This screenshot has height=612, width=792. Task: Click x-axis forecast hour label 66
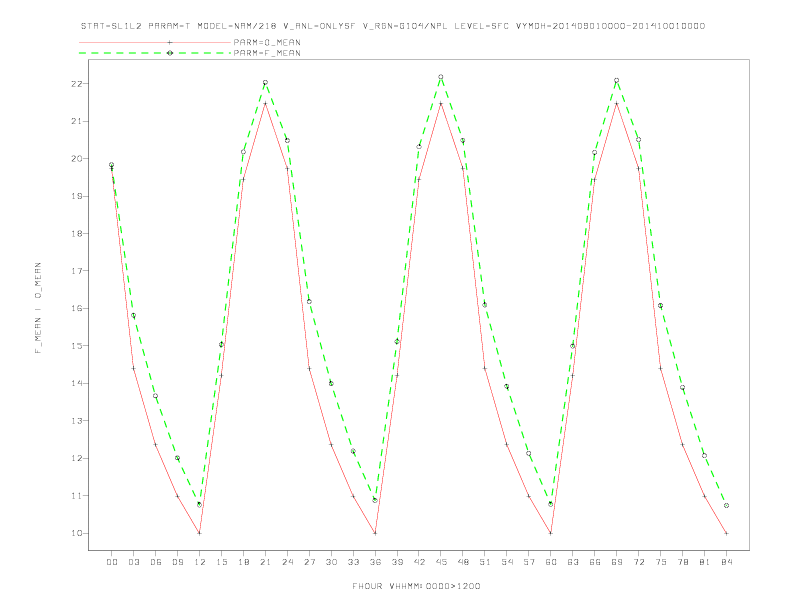click(595, 562)
